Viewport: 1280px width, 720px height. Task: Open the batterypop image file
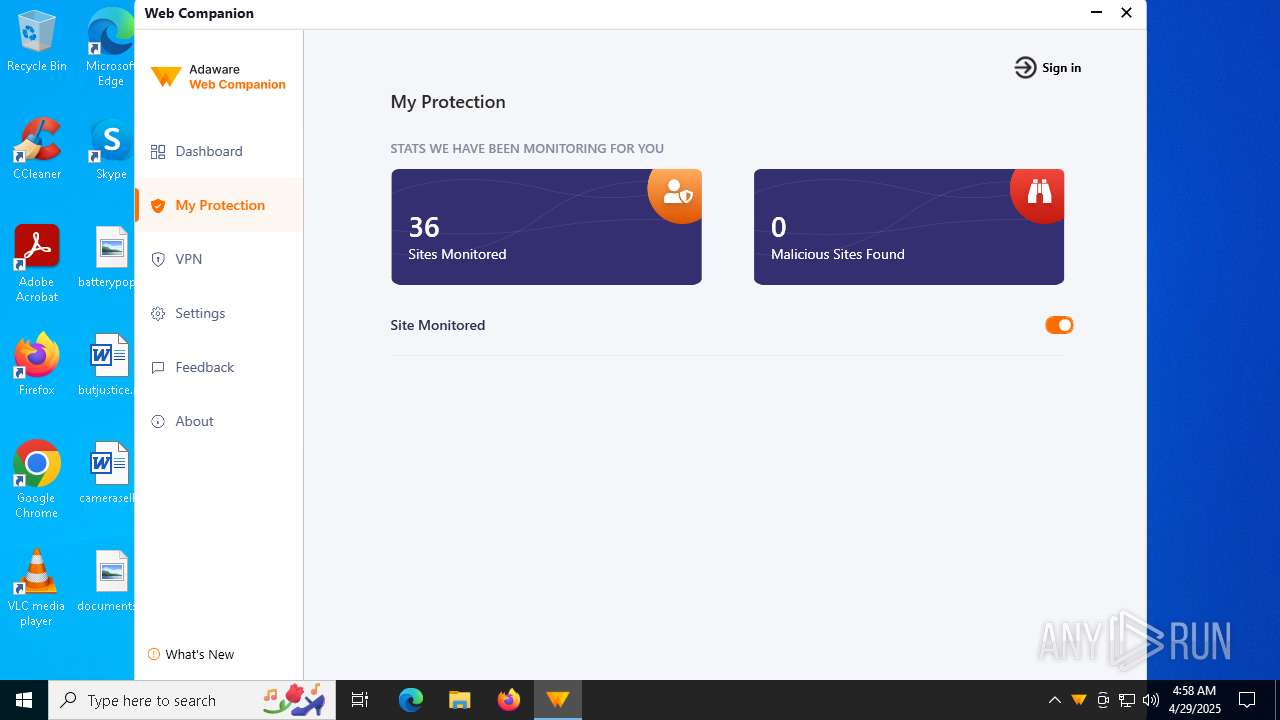108,256
